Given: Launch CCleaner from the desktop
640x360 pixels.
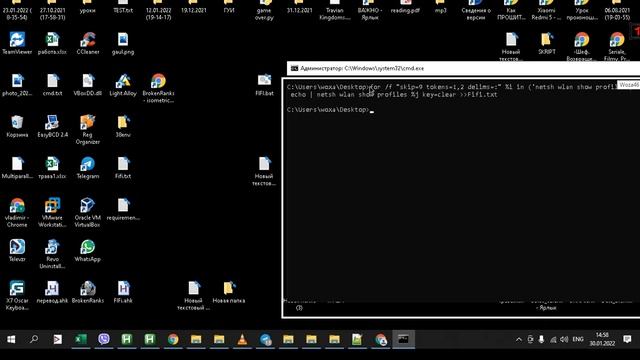Looking at the screenshot, I should click(88, 44).
